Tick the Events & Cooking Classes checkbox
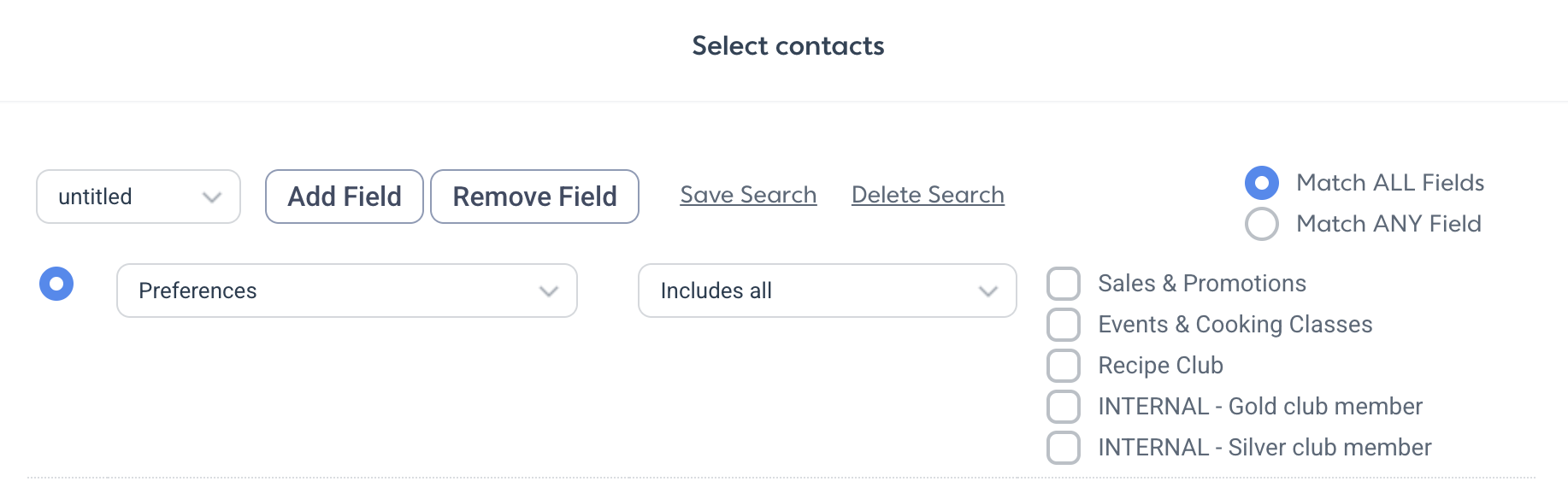Screen dimensions: 1568x499 [1064, 325]
